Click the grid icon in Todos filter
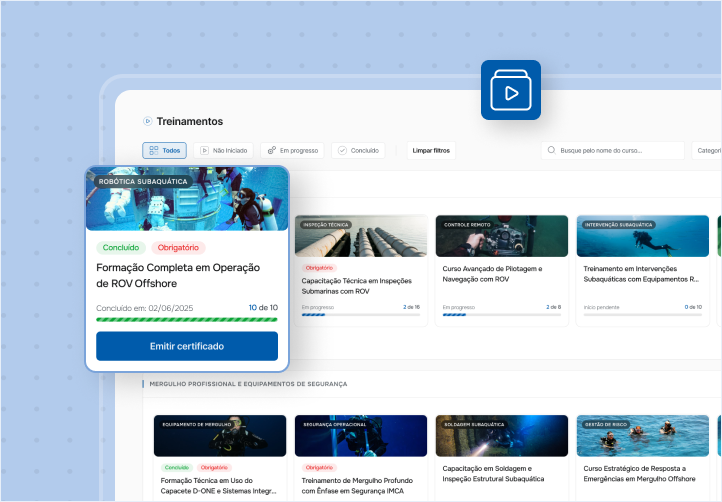Viewport: 722px width, 502px height. [x=154, y=151]
